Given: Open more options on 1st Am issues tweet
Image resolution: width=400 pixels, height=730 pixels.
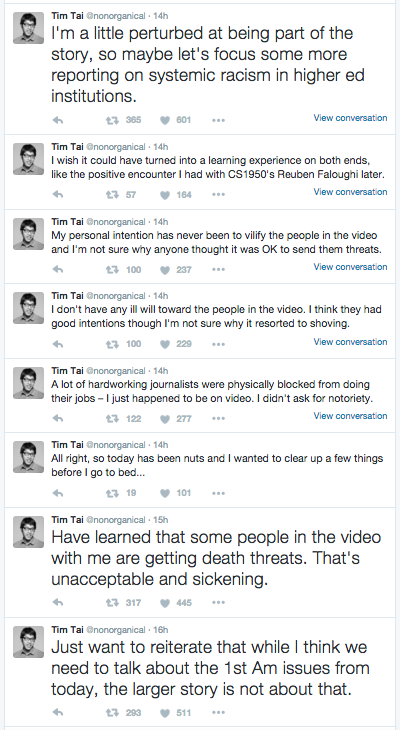Looking at the screenshot, I should (x=218, y=712).
